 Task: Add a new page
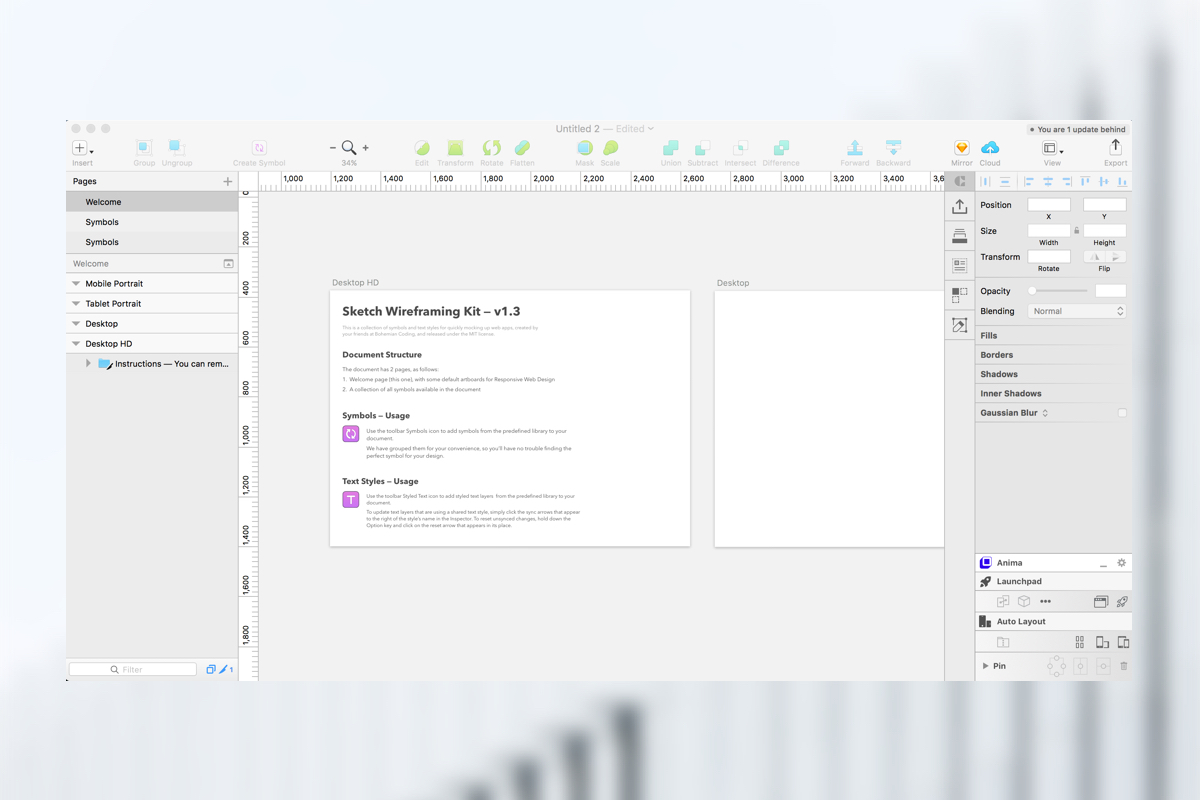click(228, 182)
